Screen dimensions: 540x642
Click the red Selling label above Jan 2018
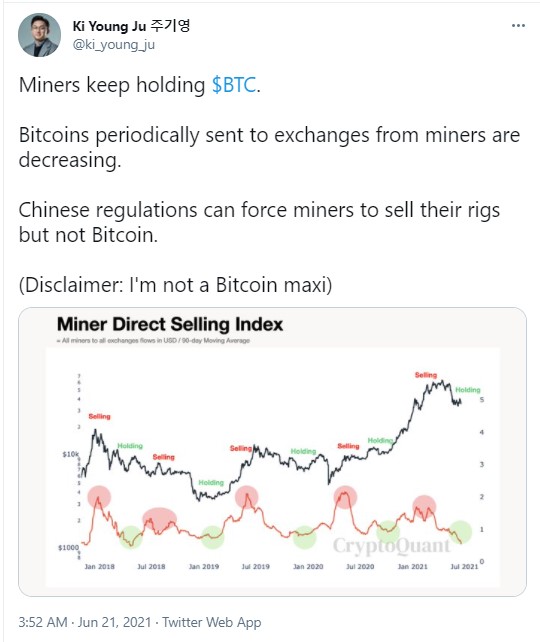[x=99, y=416]
